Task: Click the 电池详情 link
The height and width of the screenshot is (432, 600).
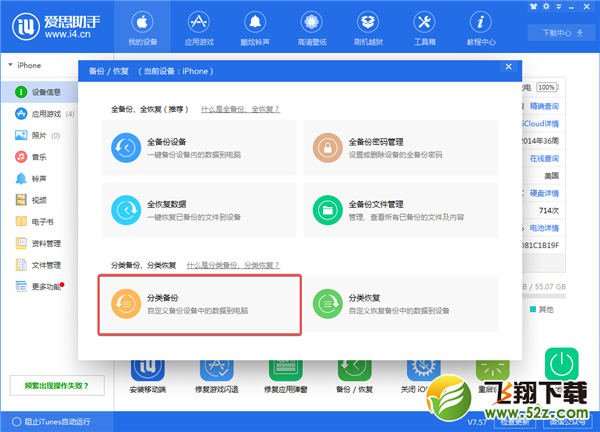Action: pos(544,228)
